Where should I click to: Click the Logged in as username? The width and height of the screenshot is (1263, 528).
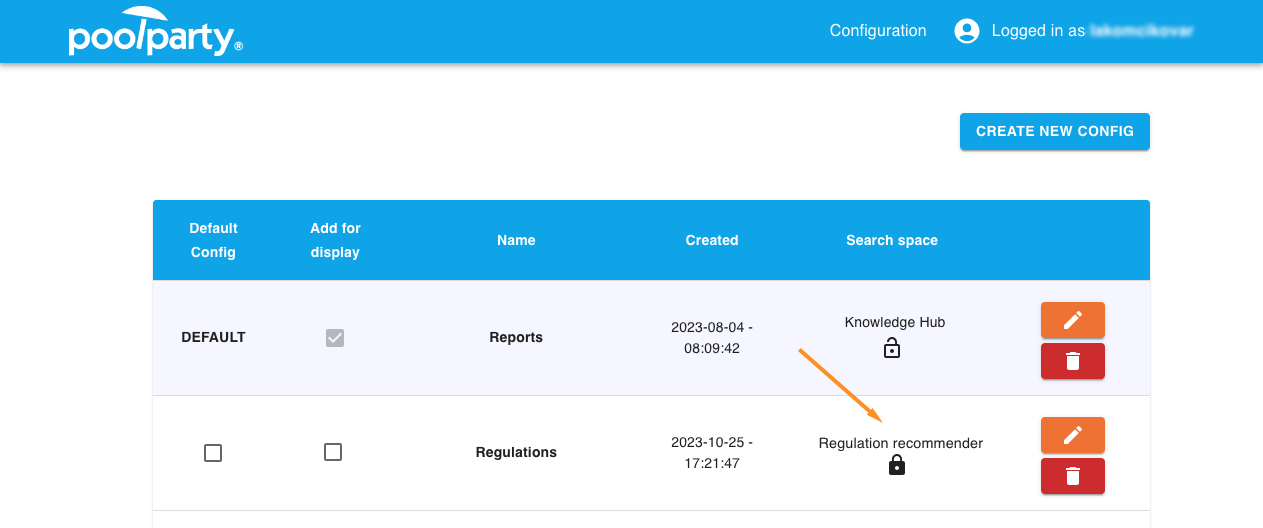pyautogui.click(x=1141, y=31)
